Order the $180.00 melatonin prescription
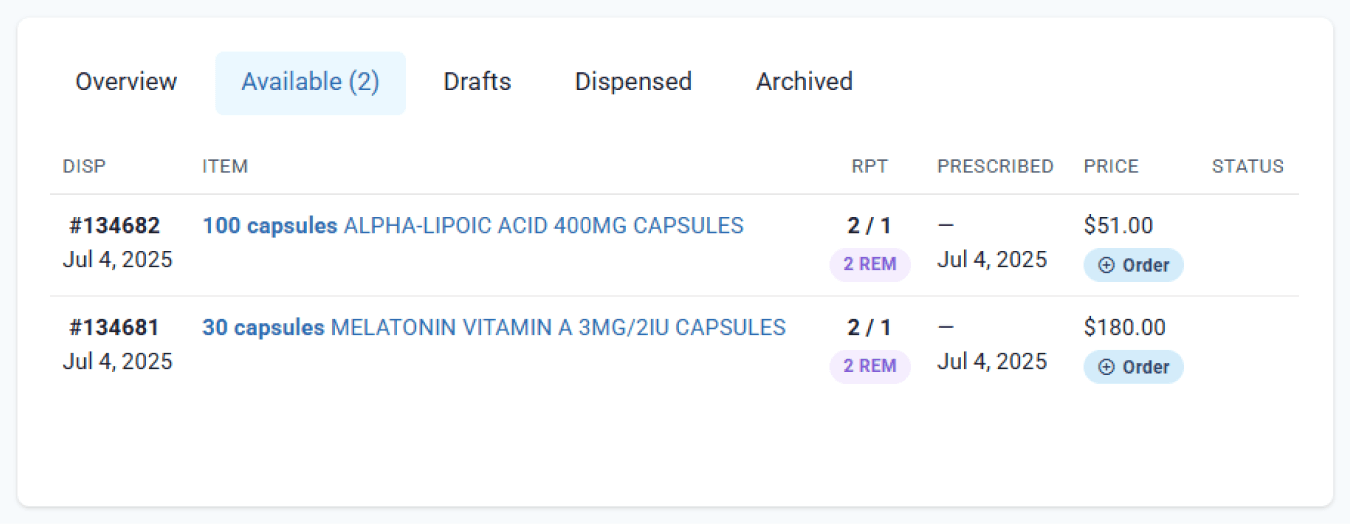Image resolution: width=1350 pixels, height=524 pixels. click(x=1134, y=367)
